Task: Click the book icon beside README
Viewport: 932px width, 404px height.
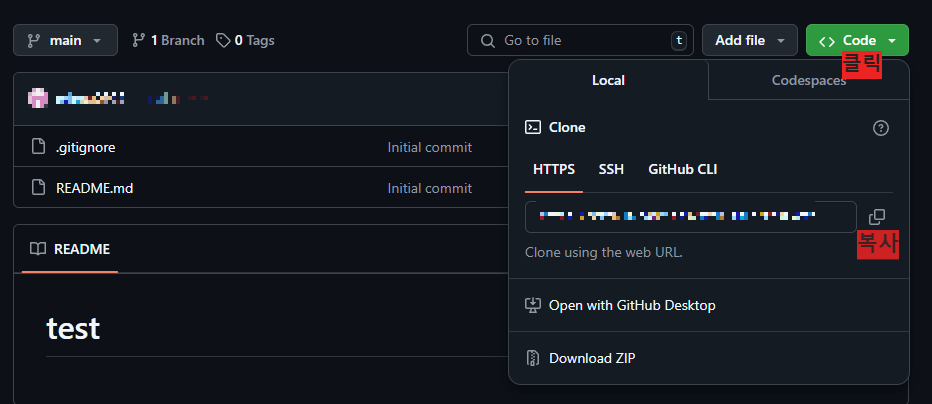Action: click(38, 249)
